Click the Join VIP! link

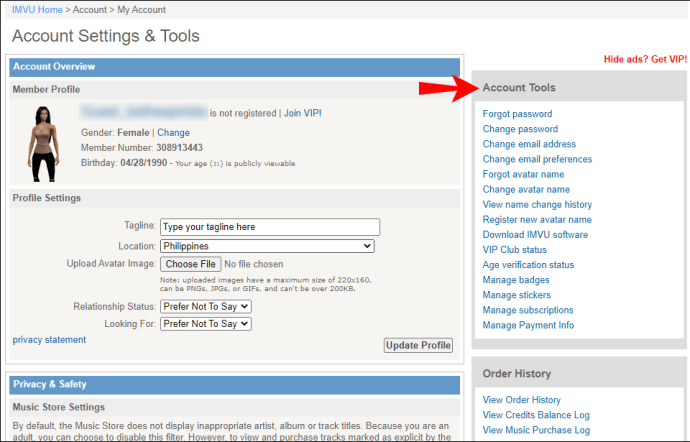coord(303,113)
